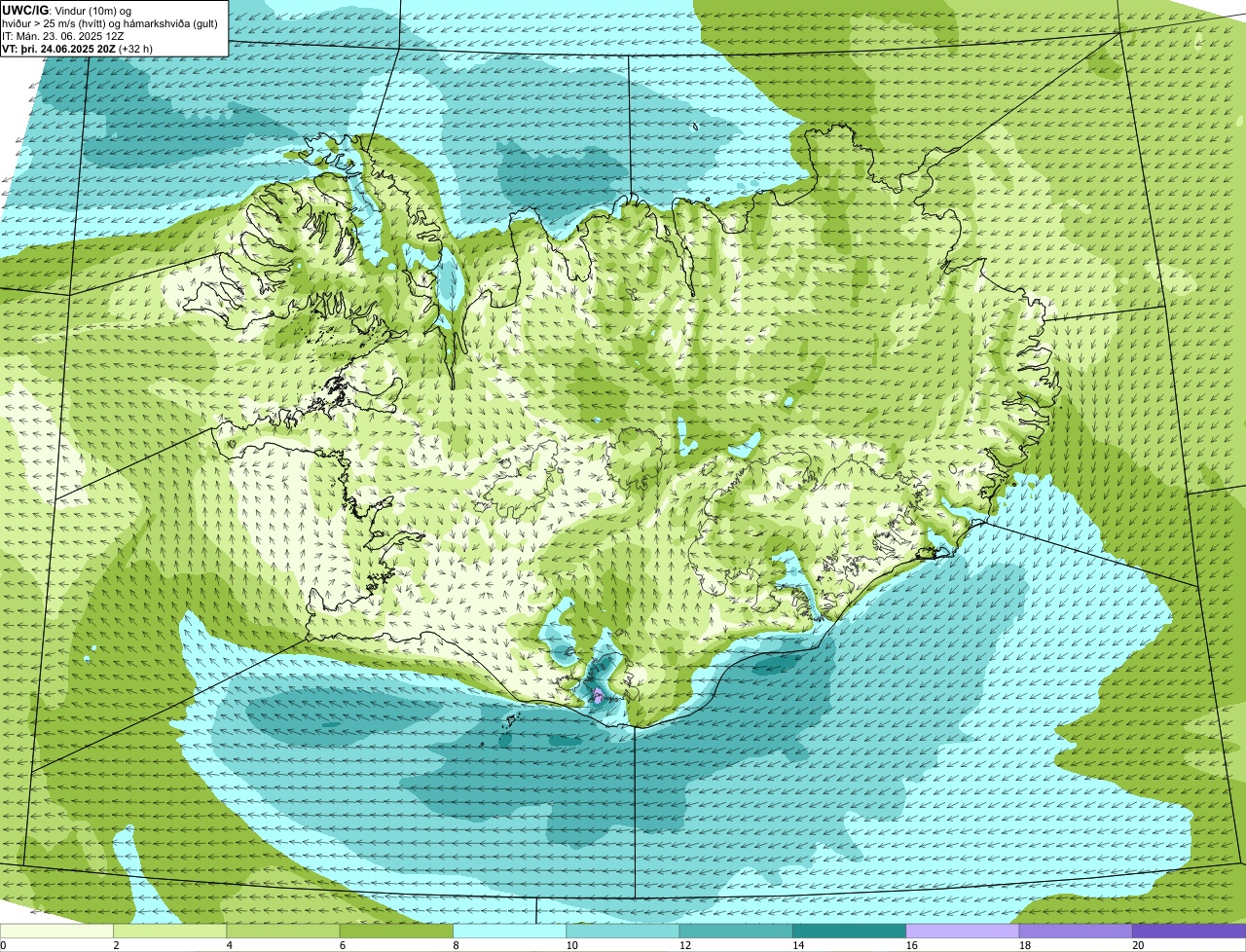The image size is (1246, 952).
Task: Click the green 4–6 m/s legend swatch
Action: coord(283,931)
